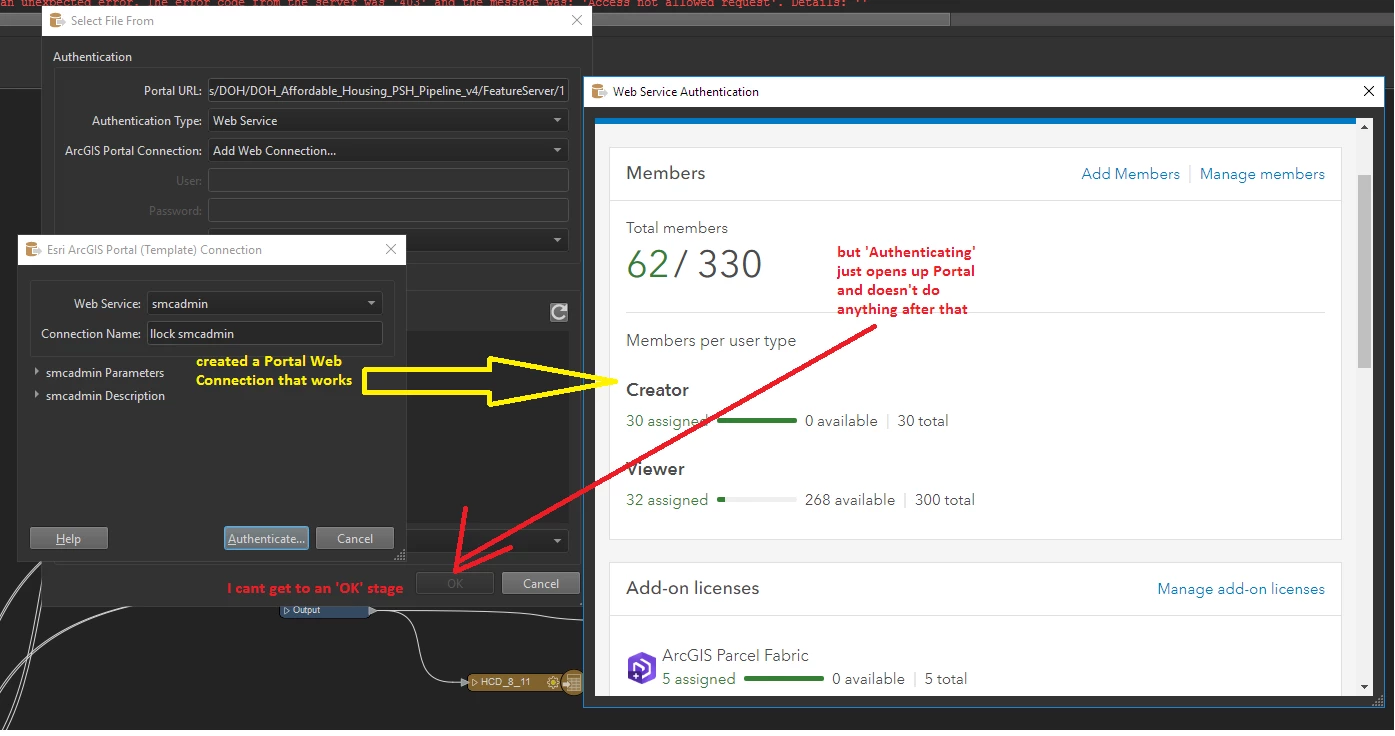Image resolution: width=1395 pixels, height=736 pixels.
Task: Click the refresh icon in Select File From
Action: [x=559, y=313]
